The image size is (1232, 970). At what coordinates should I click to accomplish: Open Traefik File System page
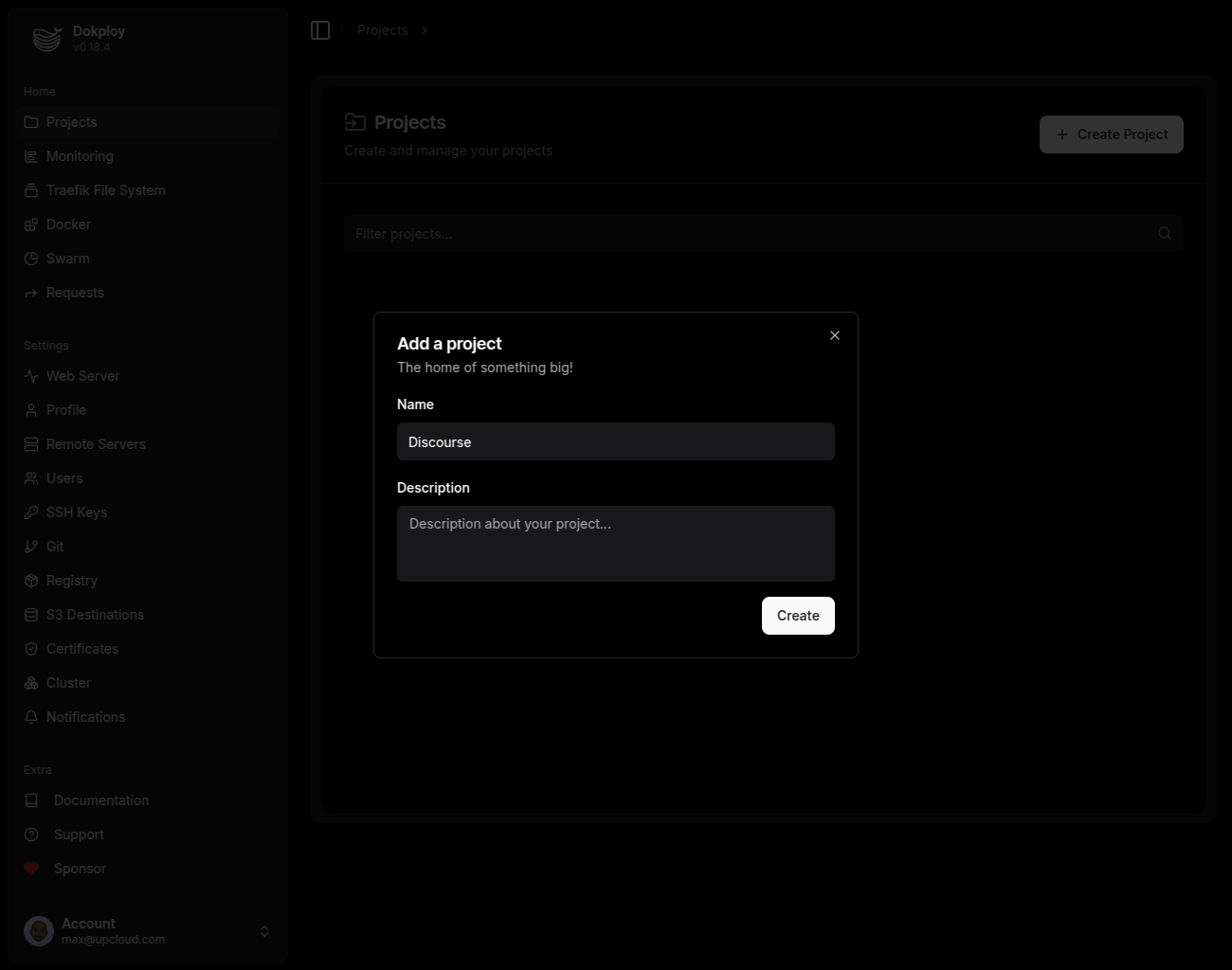click(x=105, y=190)
